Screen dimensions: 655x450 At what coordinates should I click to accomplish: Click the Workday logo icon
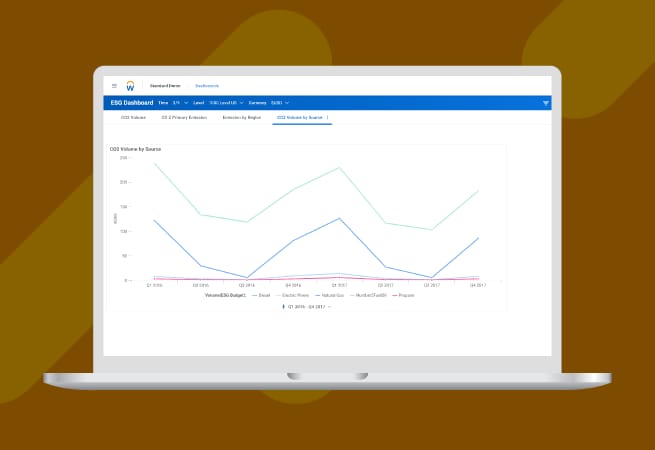click(130, 86)
